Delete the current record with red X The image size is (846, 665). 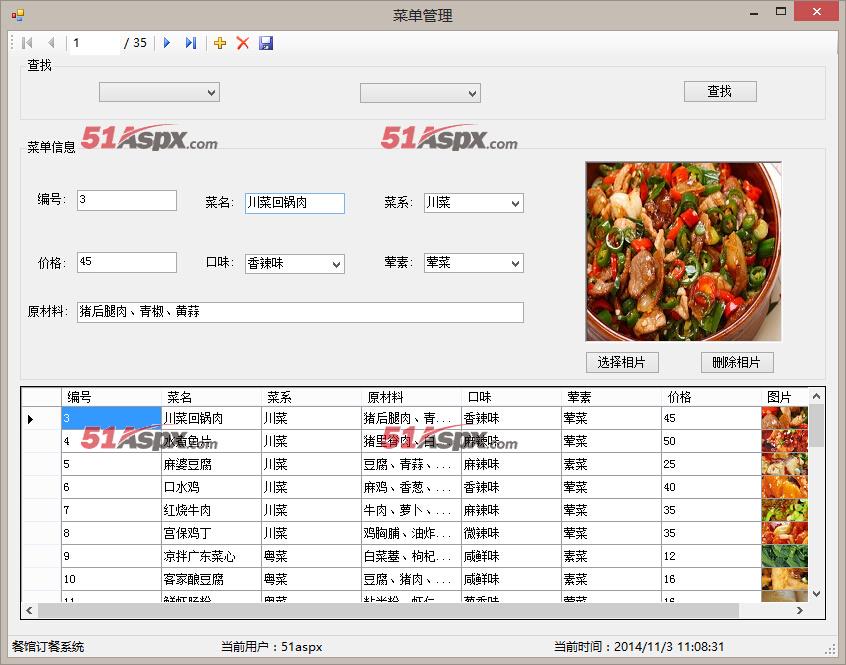tap(242, 43)
